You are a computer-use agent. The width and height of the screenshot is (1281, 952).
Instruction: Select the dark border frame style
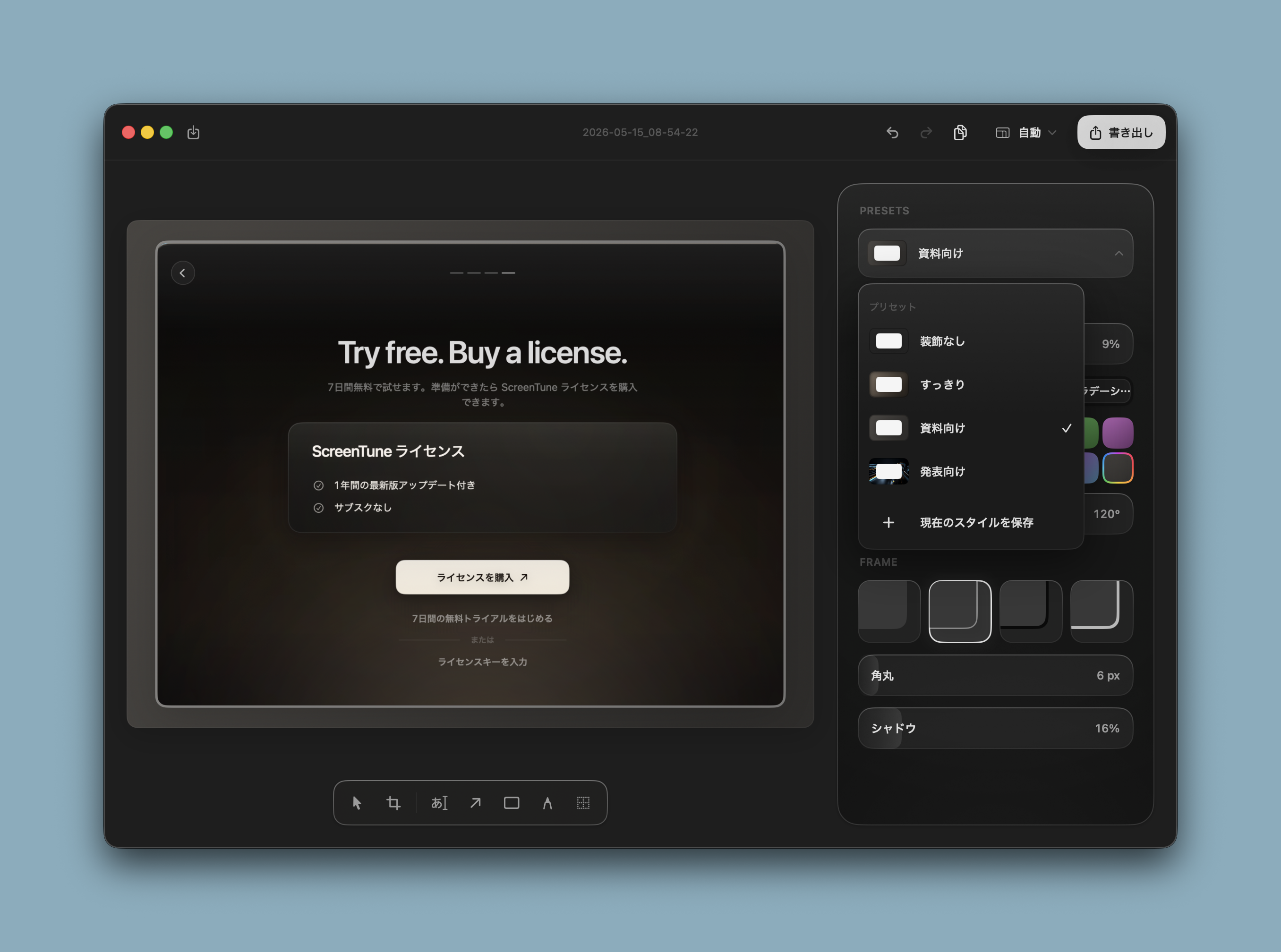1031,612
